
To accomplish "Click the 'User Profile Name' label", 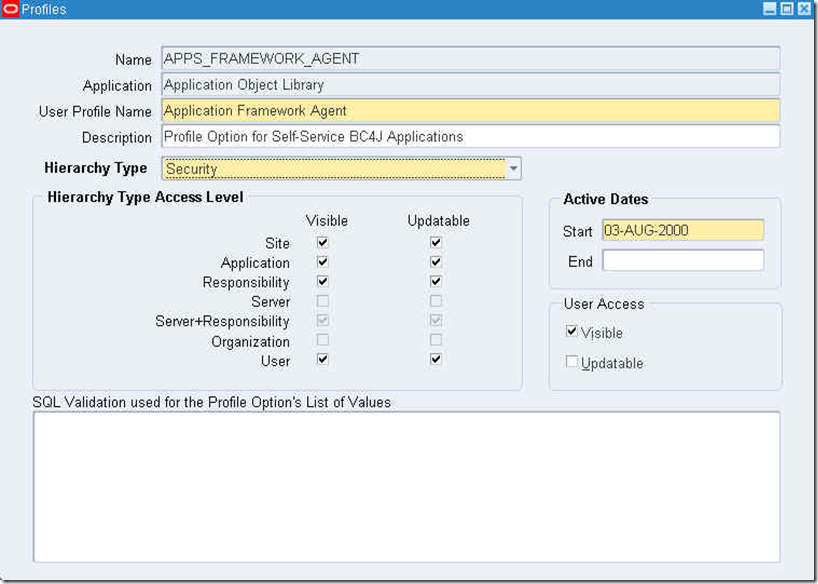I will pos(95,111).
